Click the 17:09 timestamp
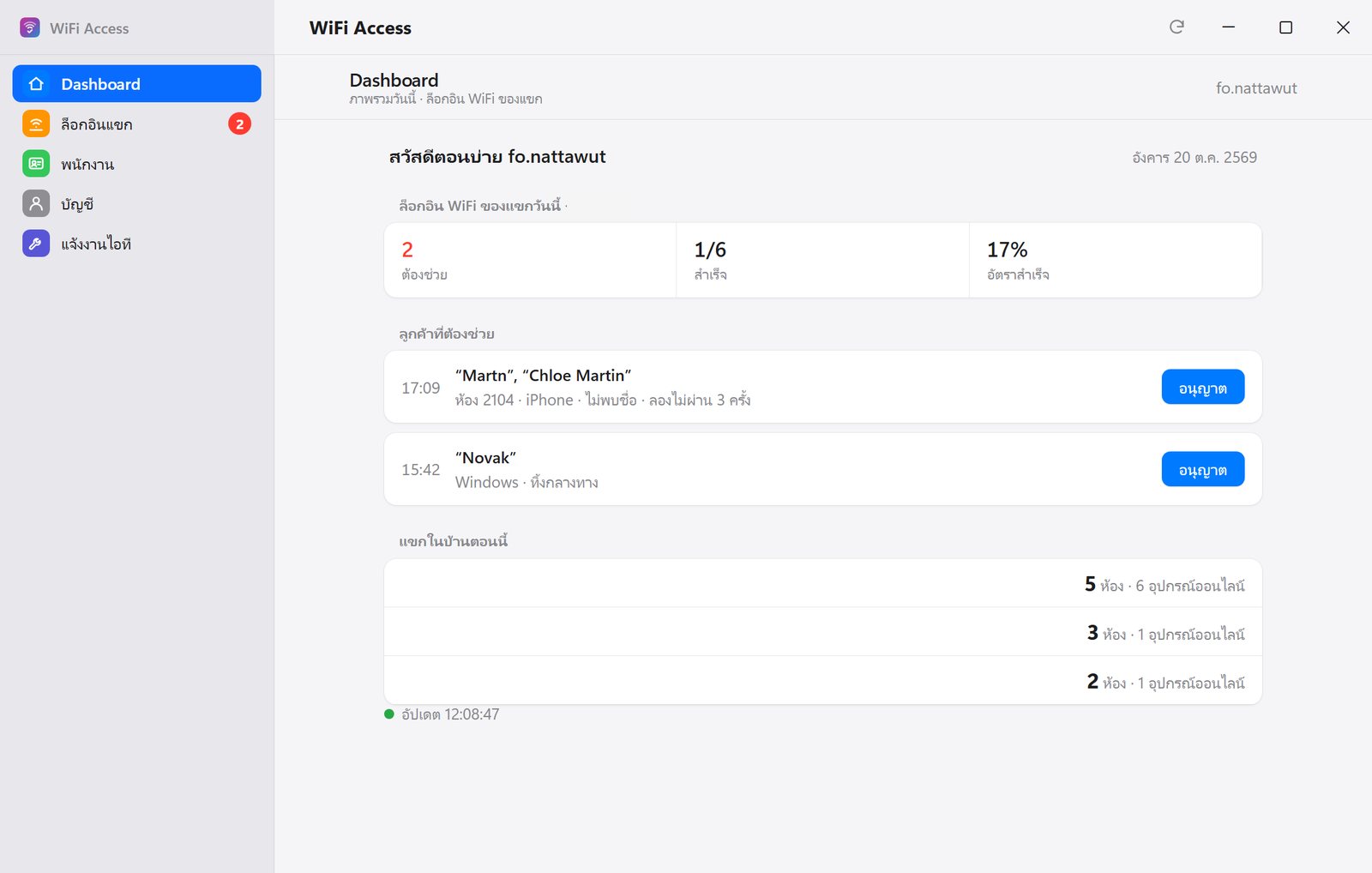The height and width of the screenshot is (873, 1372). (420, 388)
